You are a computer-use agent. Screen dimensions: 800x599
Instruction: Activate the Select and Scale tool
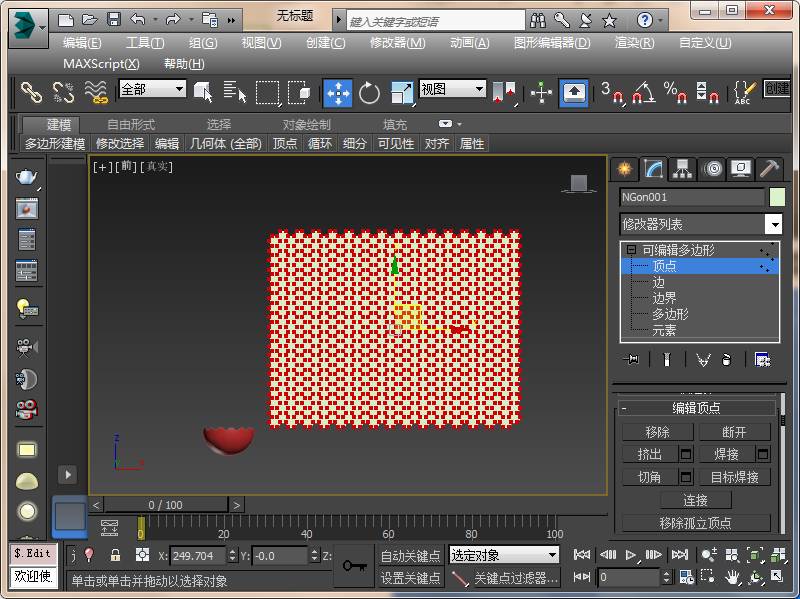(x=401, y=93)
